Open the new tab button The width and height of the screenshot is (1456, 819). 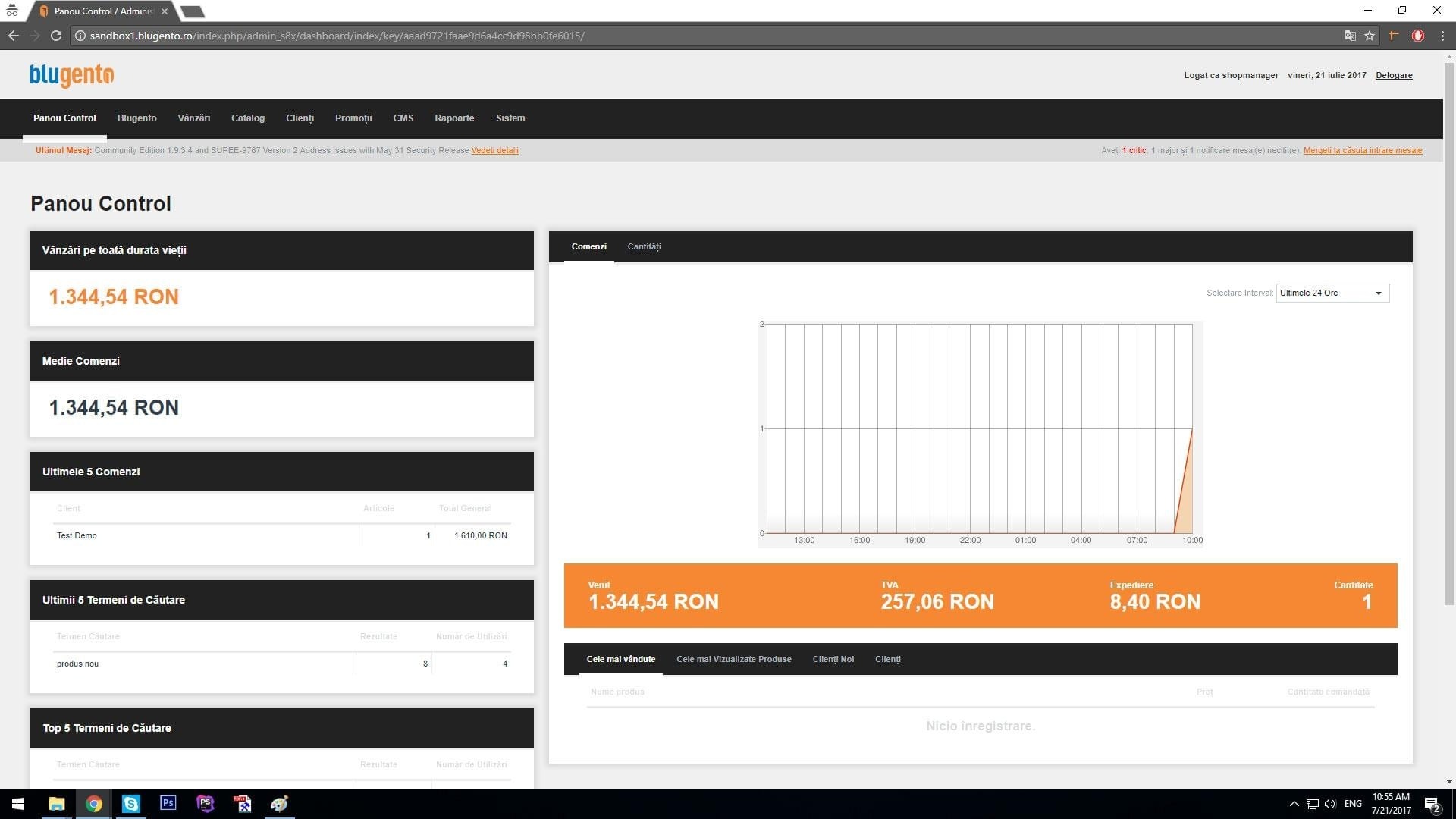point(193,11)
